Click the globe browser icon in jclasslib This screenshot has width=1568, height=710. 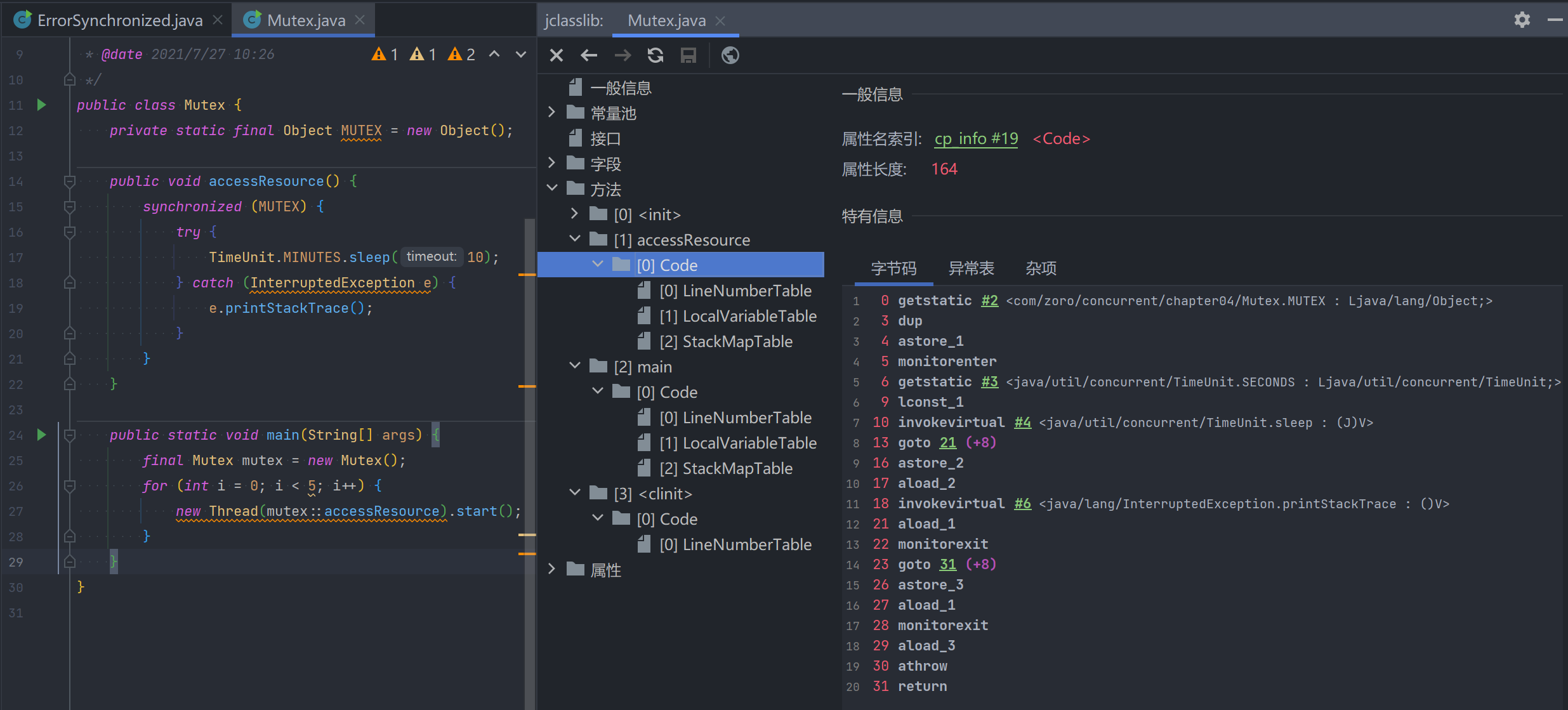point(730,56)
